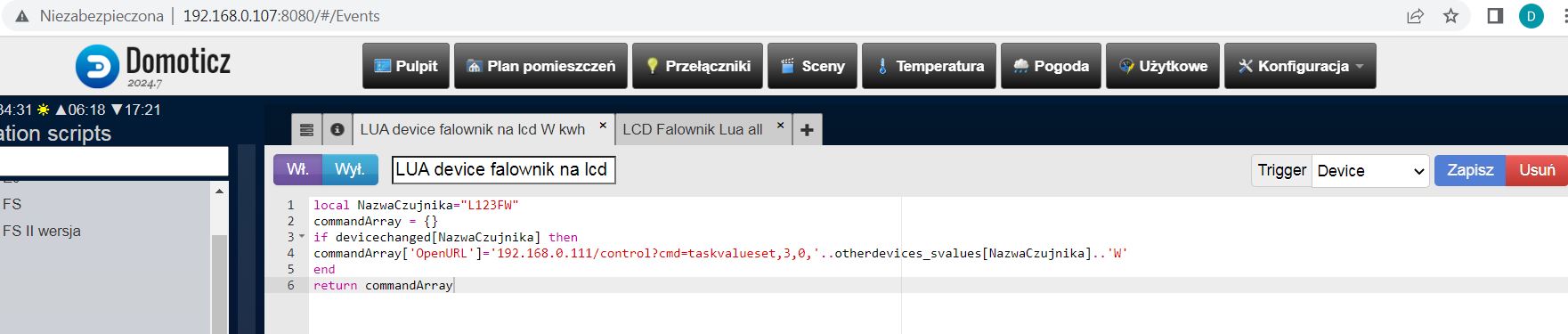This screenshot has height=334, width=1568.
Task: Close the 'LCD Falownik Lua all' tab
Action: pos(780,126)
